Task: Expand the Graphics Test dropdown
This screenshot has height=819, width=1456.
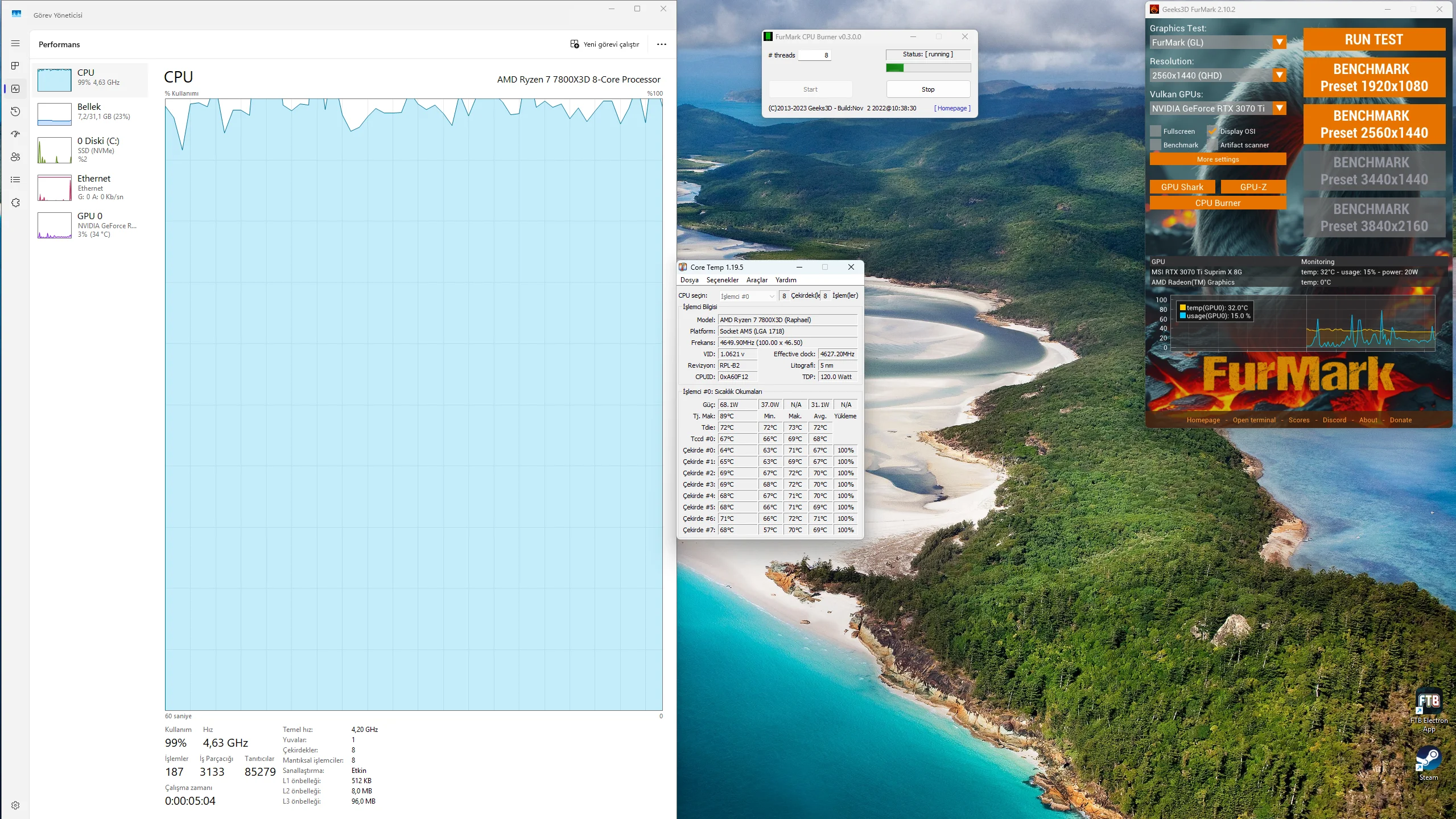Action: click(x=1279, y=43)
